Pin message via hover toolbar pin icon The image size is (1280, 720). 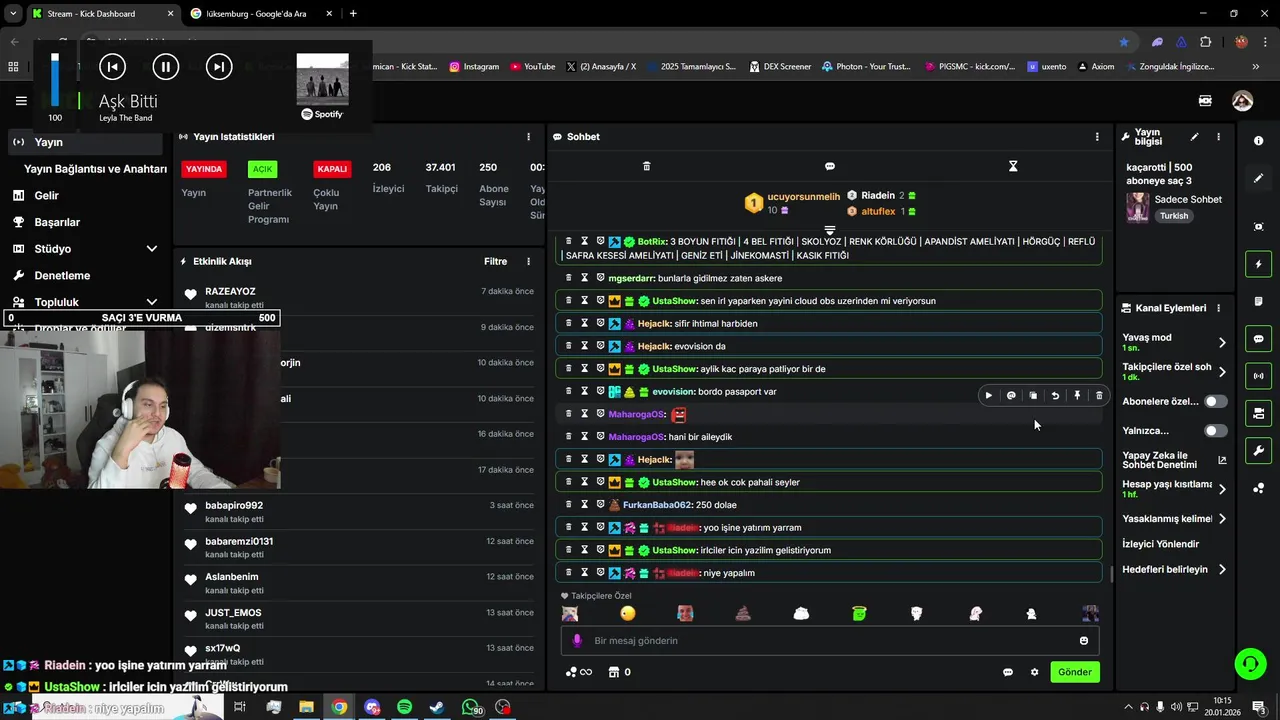pos(1077,395)
